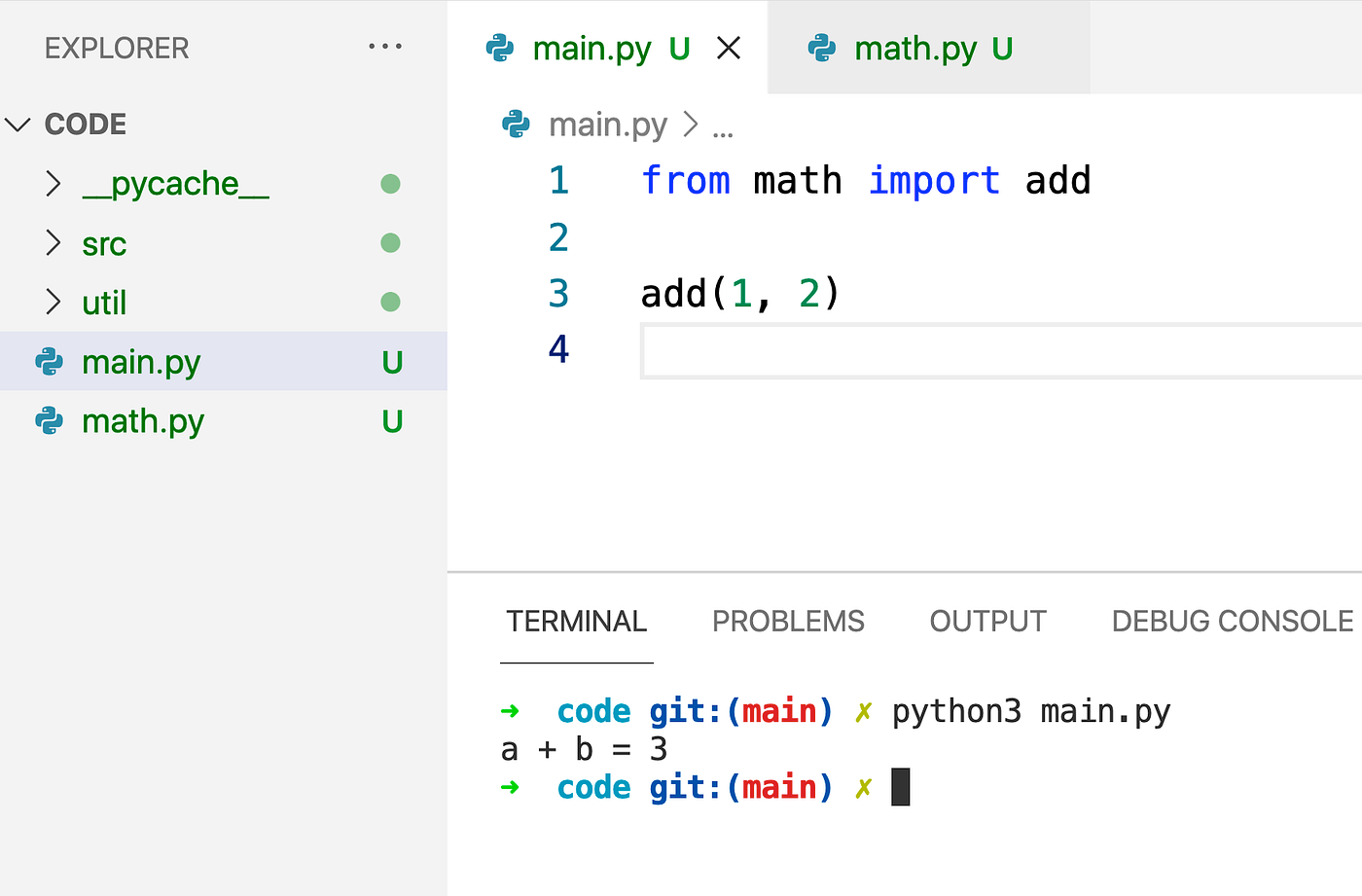The image size is (1362, 896).
Task: Expand the util folder tree
Action: [x=54, y=302]
